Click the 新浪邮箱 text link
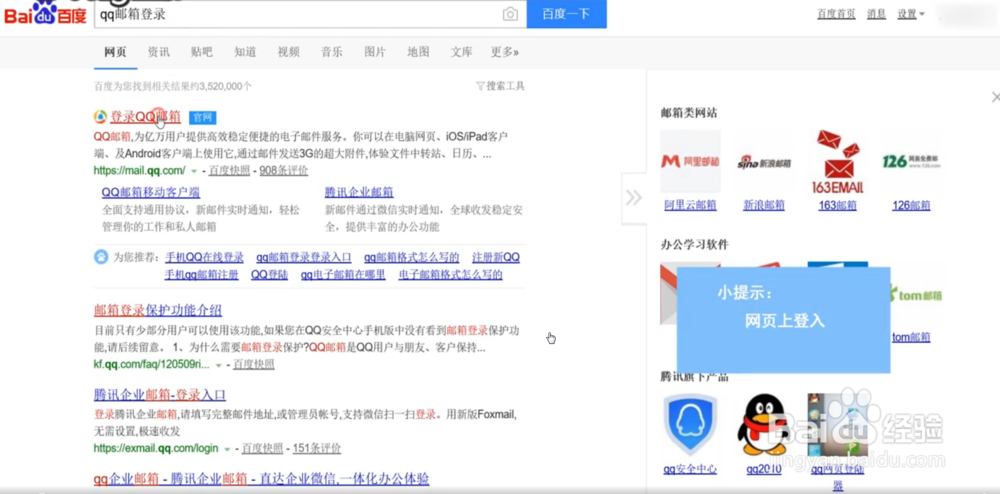The image size is (1000, 494). click(x=763, y=205)
